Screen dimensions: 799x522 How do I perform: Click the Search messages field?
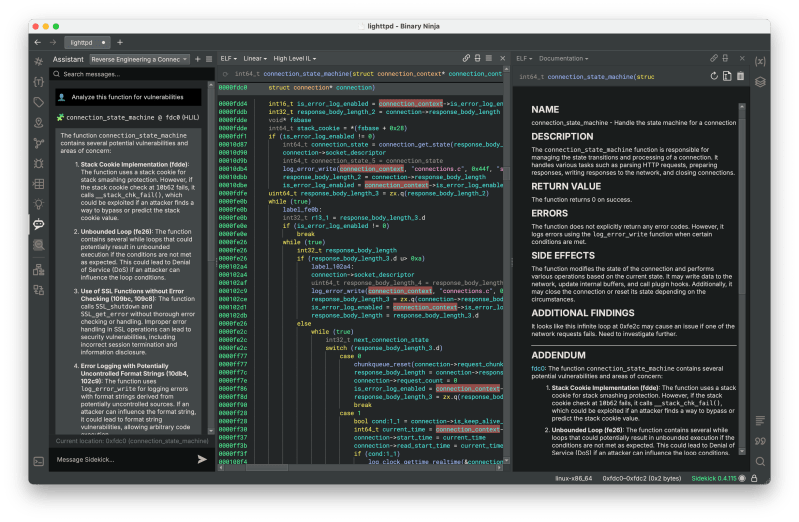click(132, 74)
